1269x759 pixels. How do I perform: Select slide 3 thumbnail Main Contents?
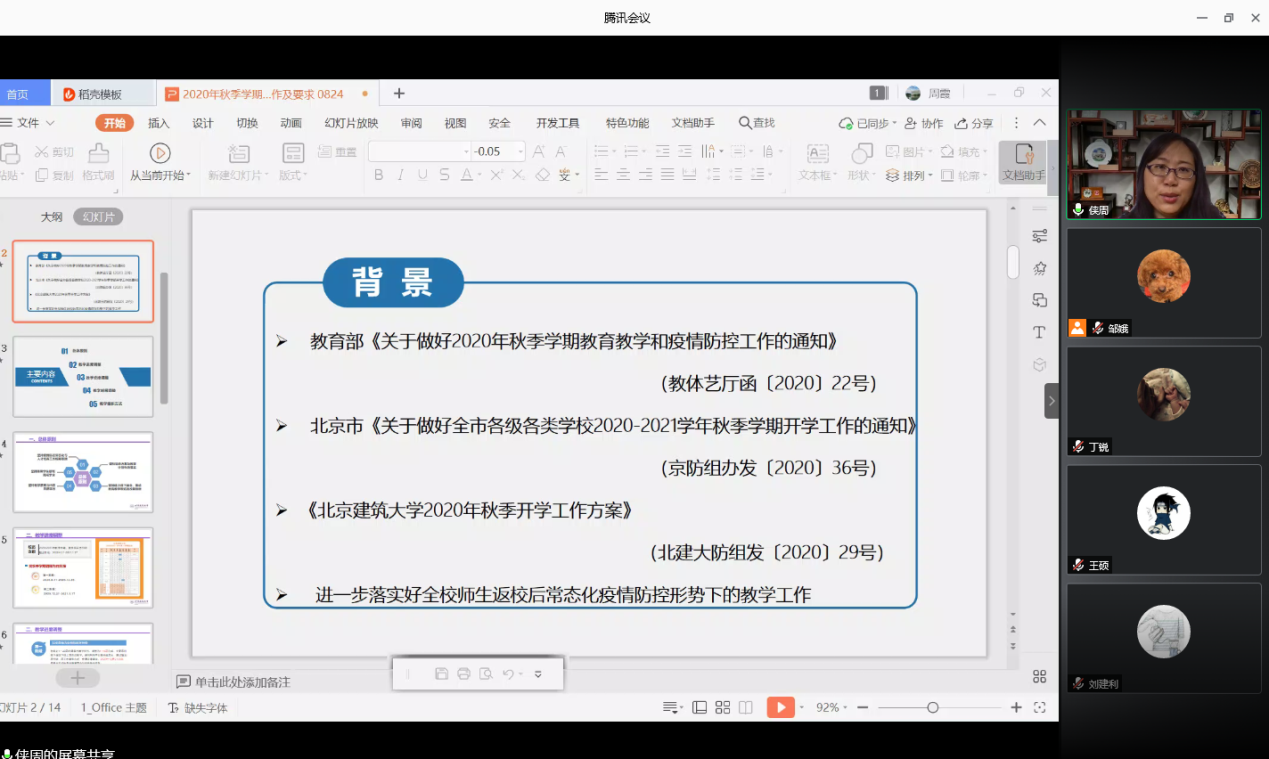(83, 376)
